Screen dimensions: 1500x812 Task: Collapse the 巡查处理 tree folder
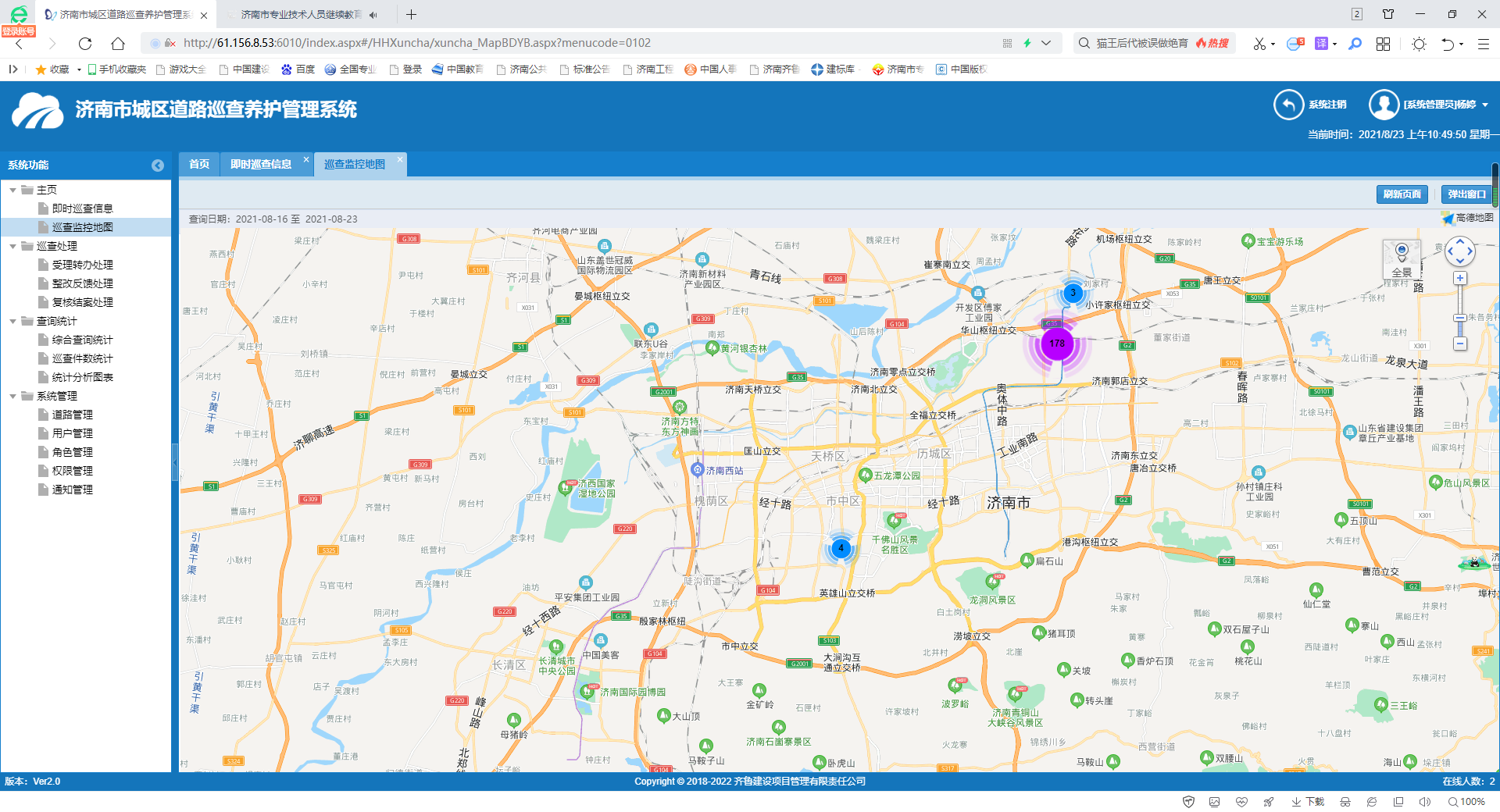click(x=13, y=247)
